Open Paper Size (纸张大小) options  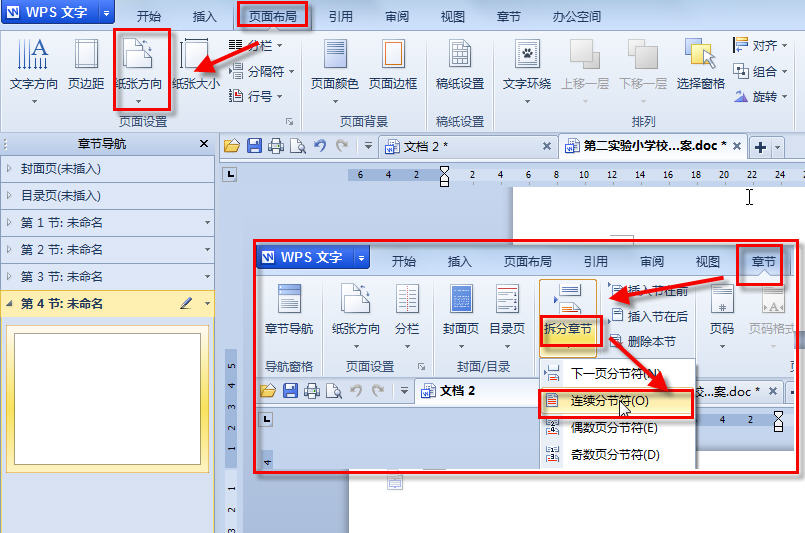coord(196,64)
